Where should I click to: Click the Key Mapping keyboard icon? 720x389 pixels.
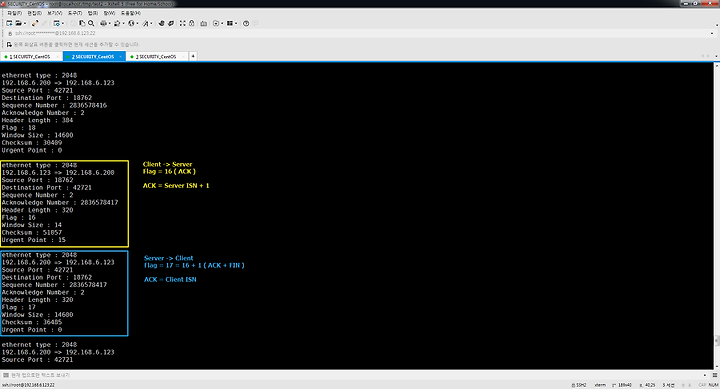coord(203,23)
